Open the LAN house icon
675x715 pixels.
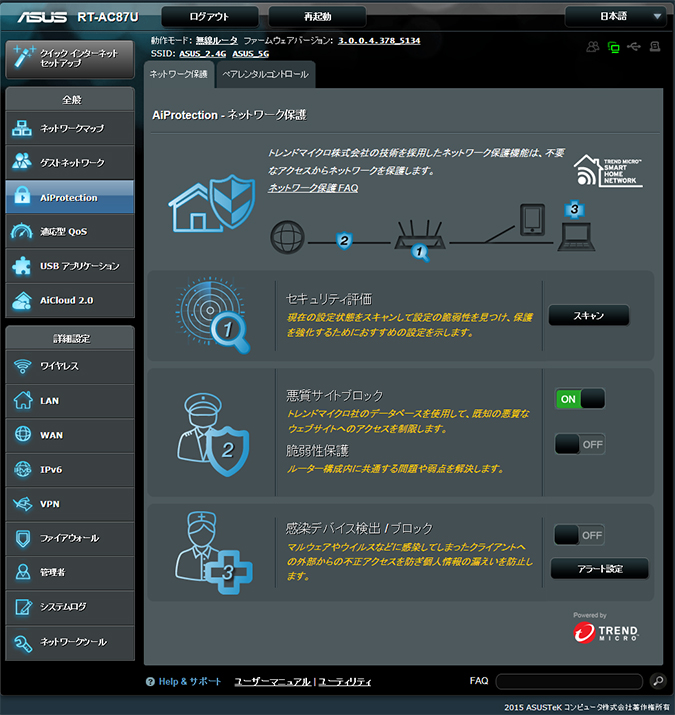(x=23, y=400)
